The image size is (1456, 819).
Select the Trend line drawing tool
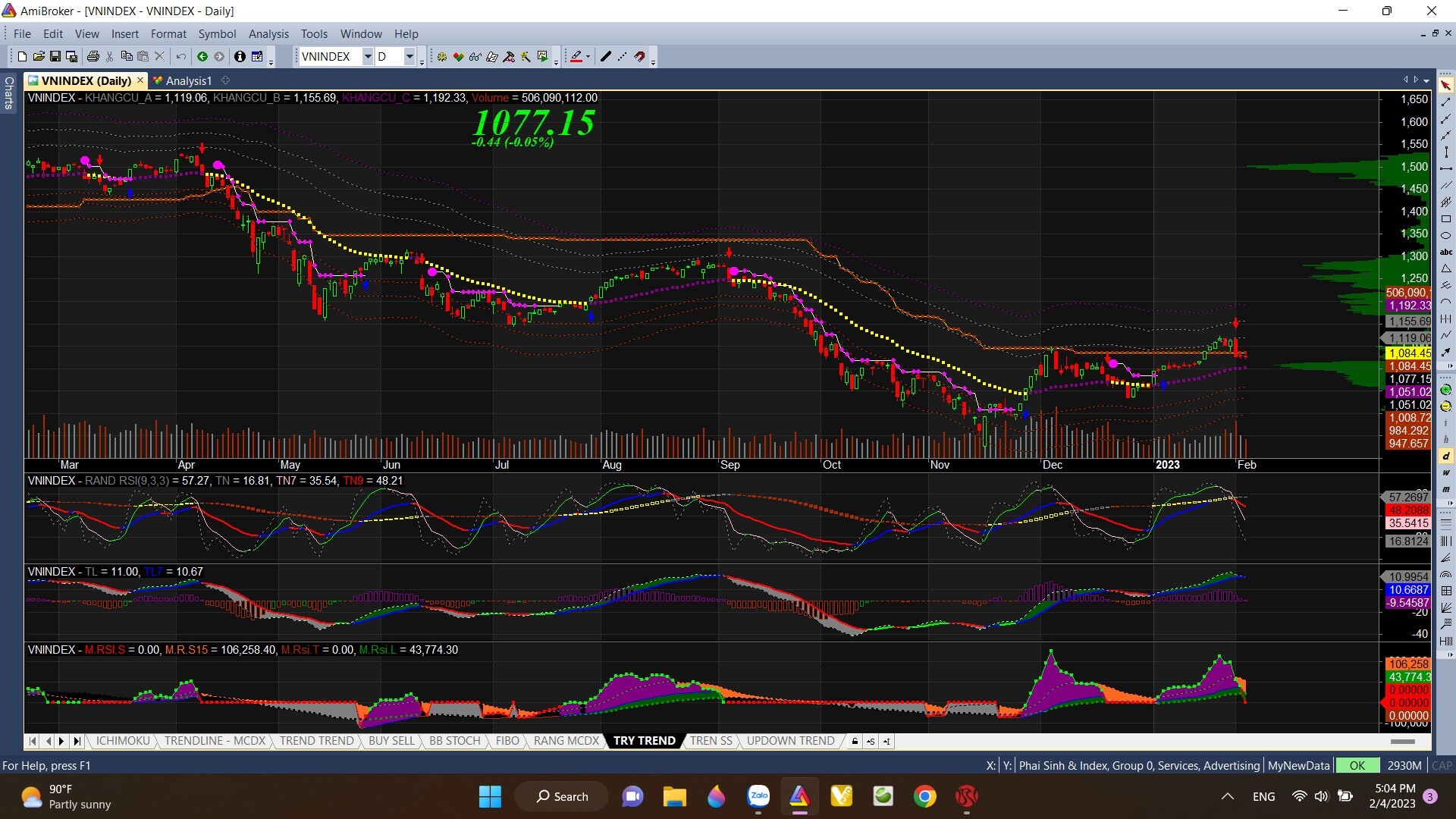(1445, 102)
